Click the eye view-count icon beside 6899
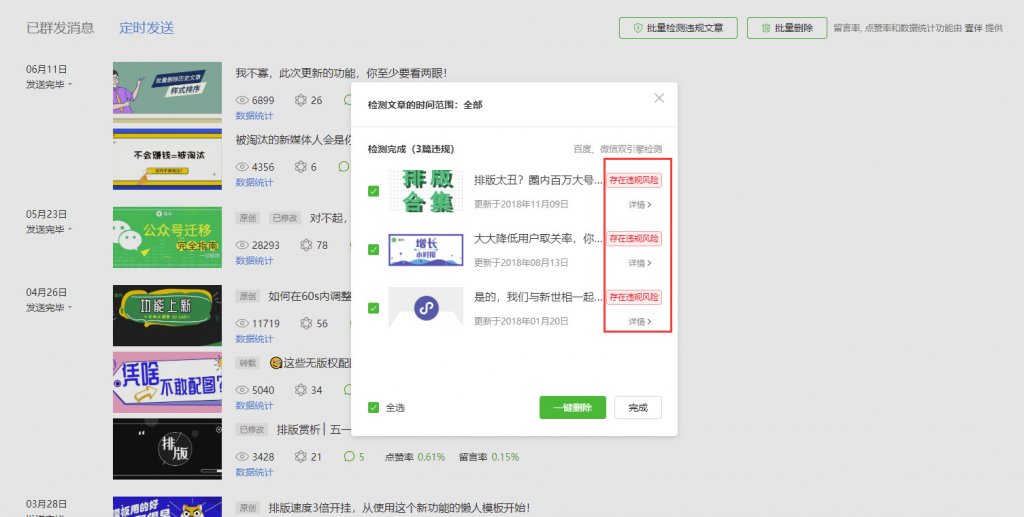Image resolution: width=1024 pixels, height=517 pixels. [x=242, y=101]
